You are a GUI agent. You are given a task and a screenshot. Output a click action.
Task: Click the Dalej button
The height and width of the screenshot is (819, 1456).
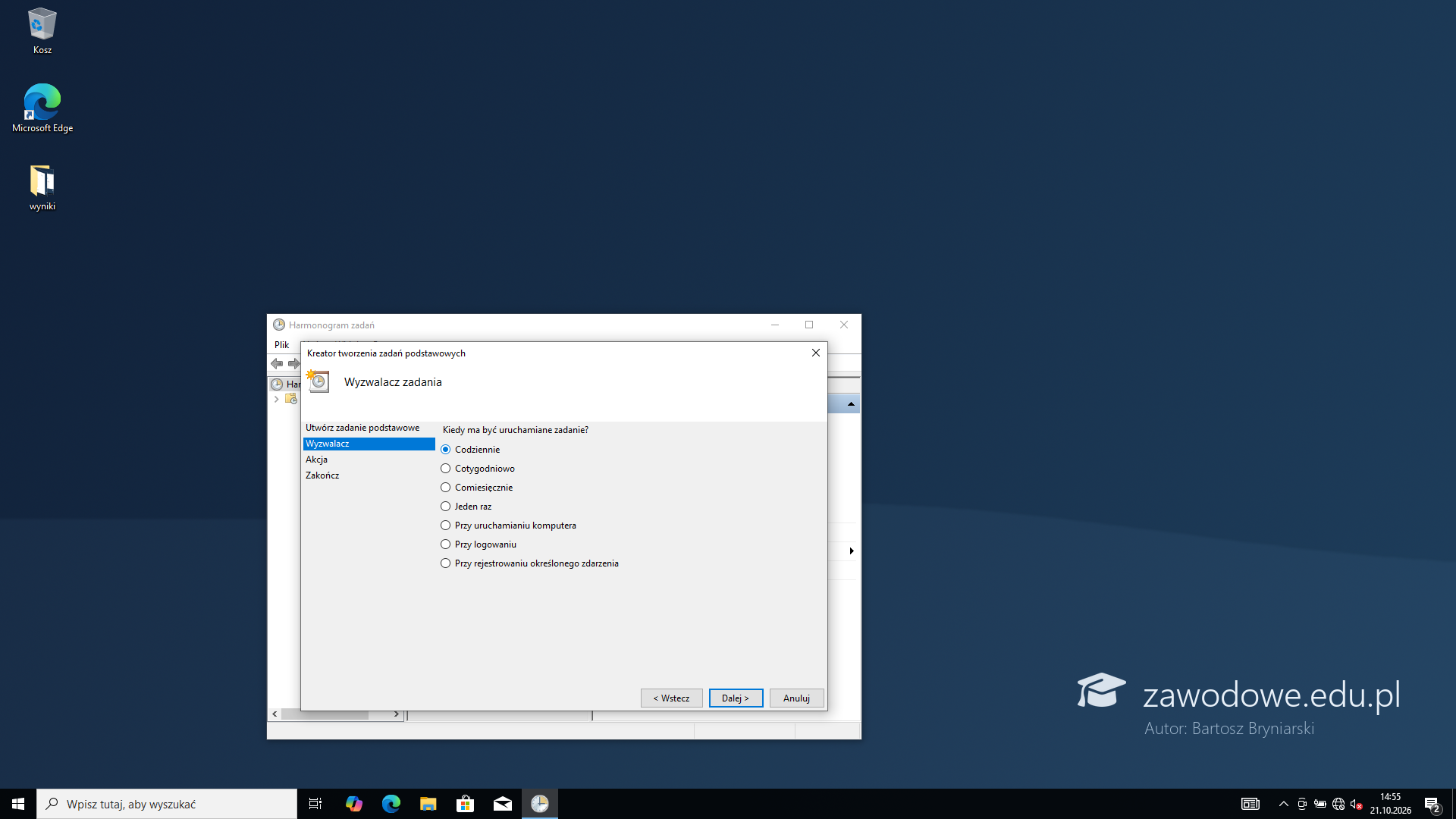coord(736,698)
